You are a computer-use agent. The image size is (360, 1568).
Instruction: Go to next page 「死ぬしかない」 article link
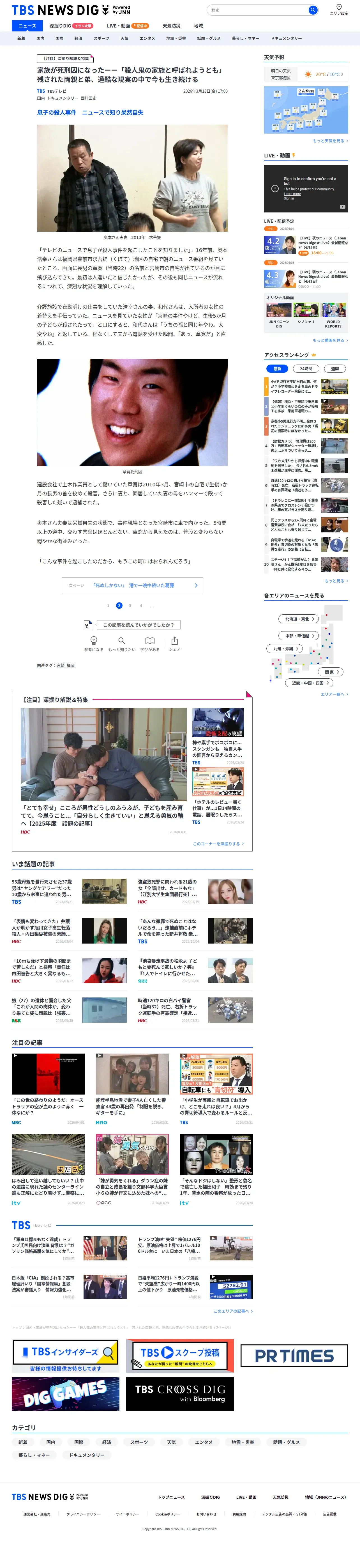[x=133, y=585]
